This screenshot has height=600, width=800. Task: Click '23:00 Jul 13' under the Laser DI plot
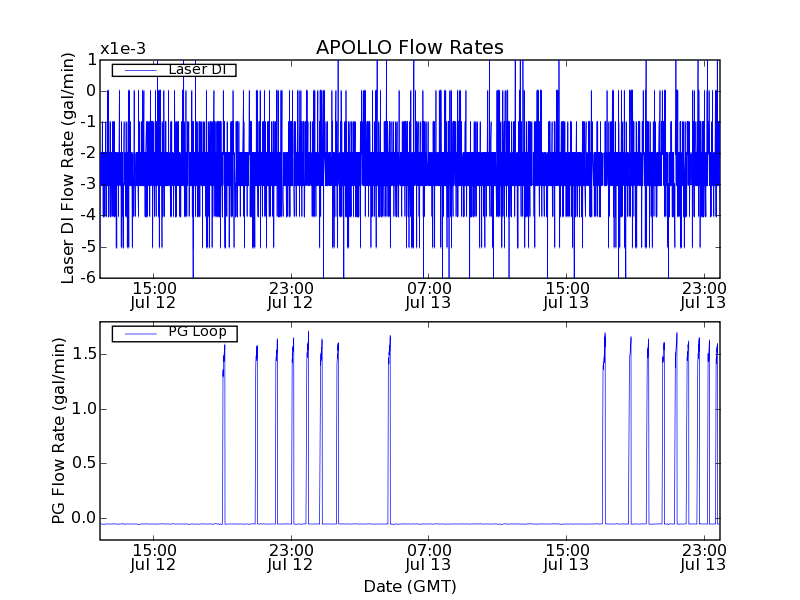(704, 295)
